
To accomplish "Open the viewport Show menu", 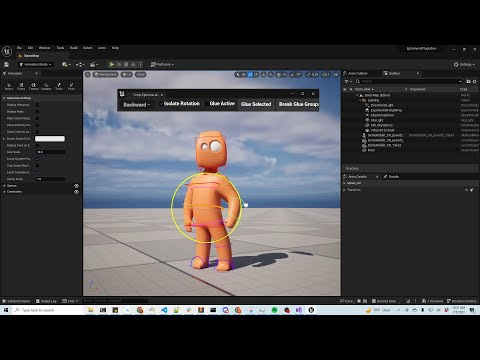I will (x=141, y=74).
